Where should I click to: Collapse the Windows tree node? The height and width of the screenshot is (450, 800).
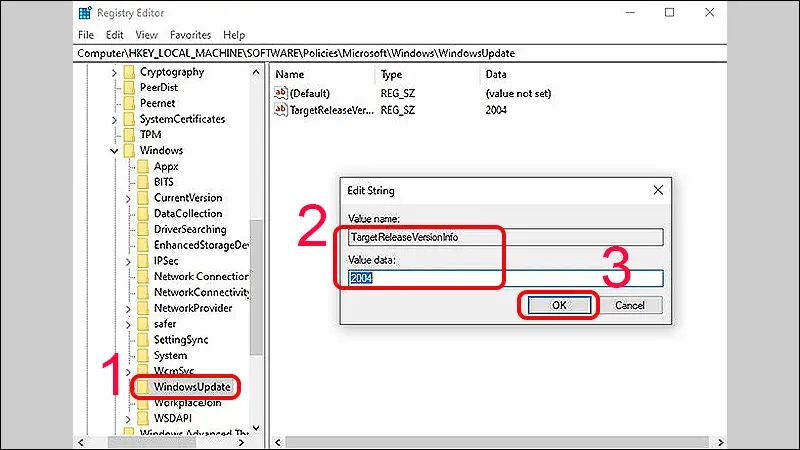(113, 151)
